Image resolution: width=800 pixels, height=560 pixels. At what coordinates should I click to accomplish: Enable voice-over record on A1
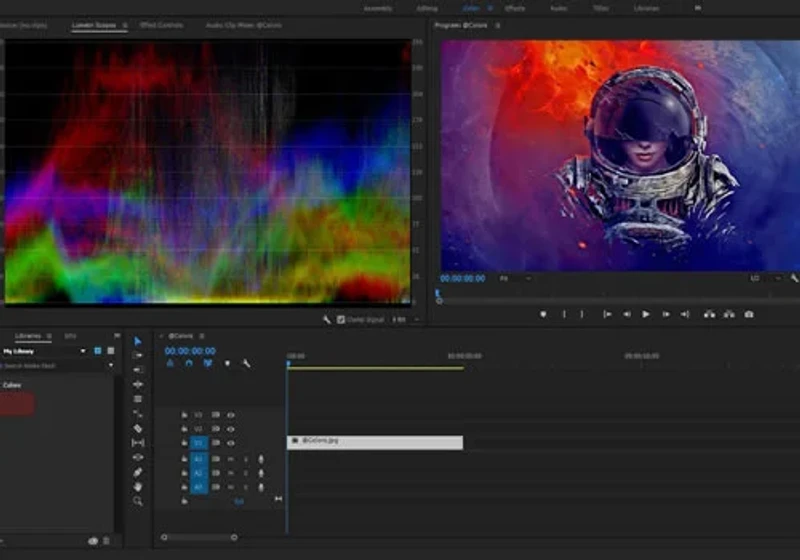(x=261, y=459)
